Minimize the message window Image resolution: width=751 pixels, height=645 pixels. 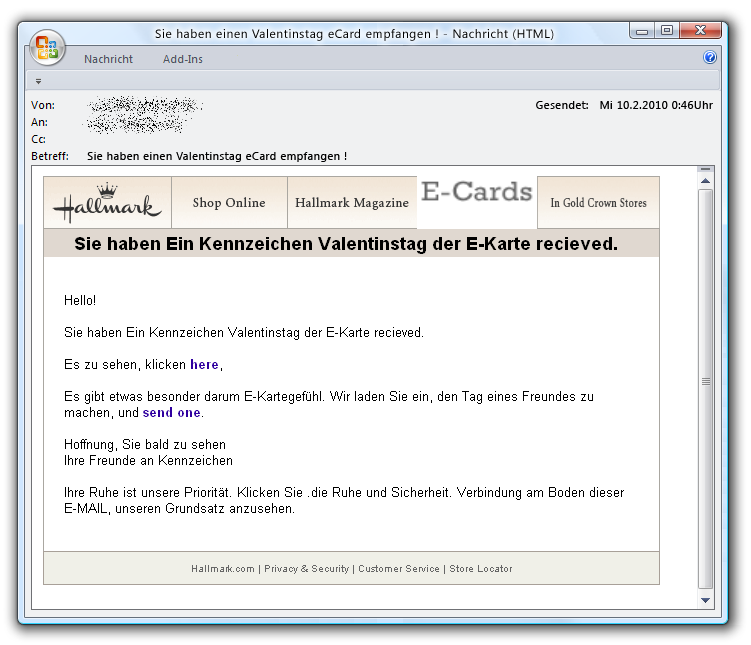[642, 31]
